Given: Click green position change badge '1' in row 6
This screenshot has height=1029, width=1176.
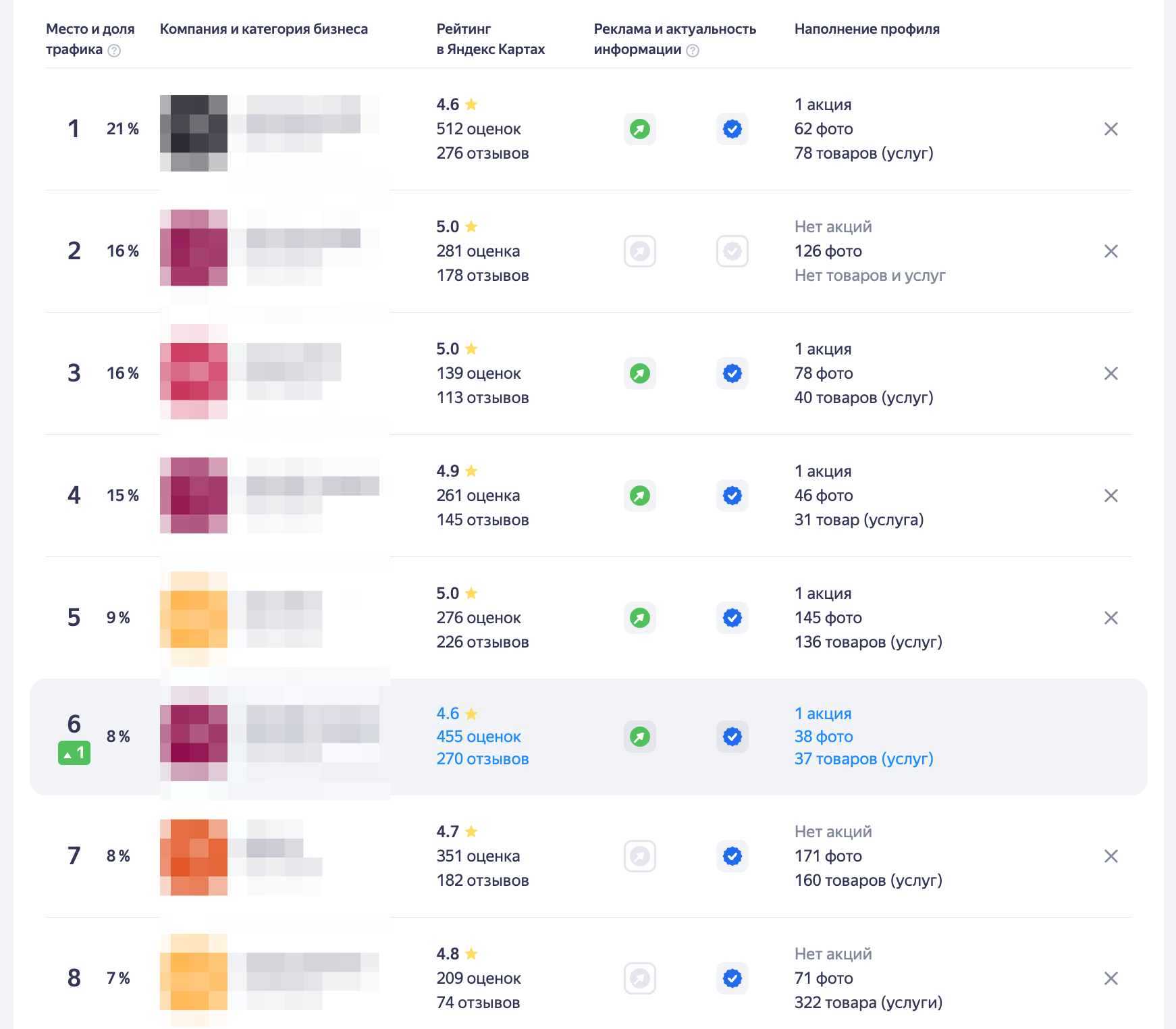Looking at the screenshot, I should 74,753.
